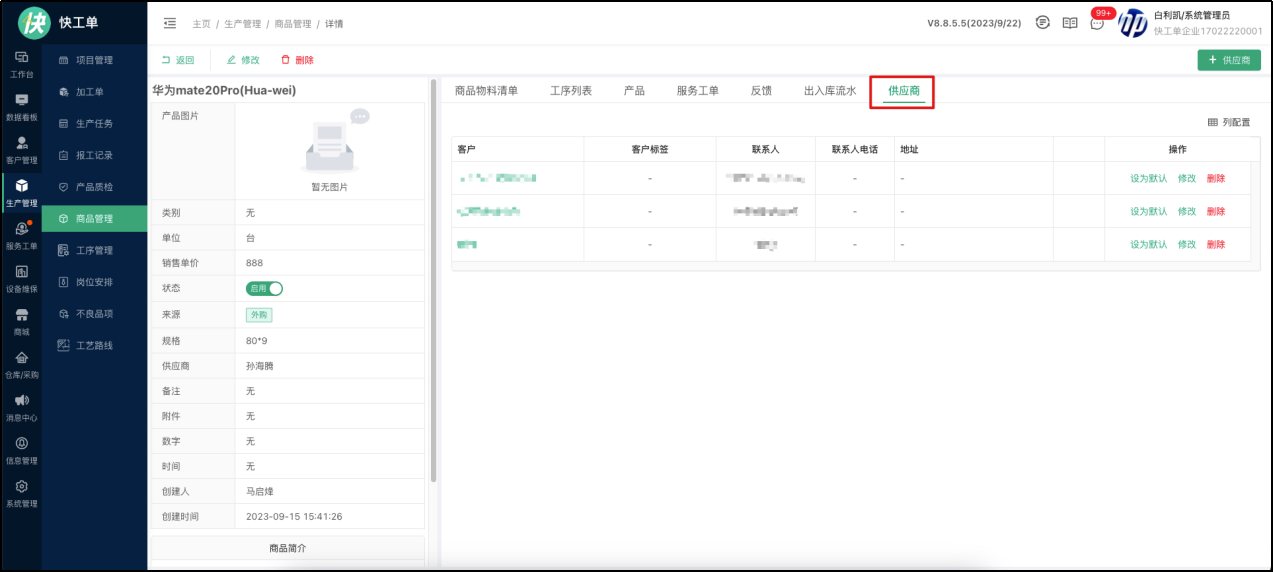Open 信息管理 in the left icon rail
1274x572 pixels.
21,451
